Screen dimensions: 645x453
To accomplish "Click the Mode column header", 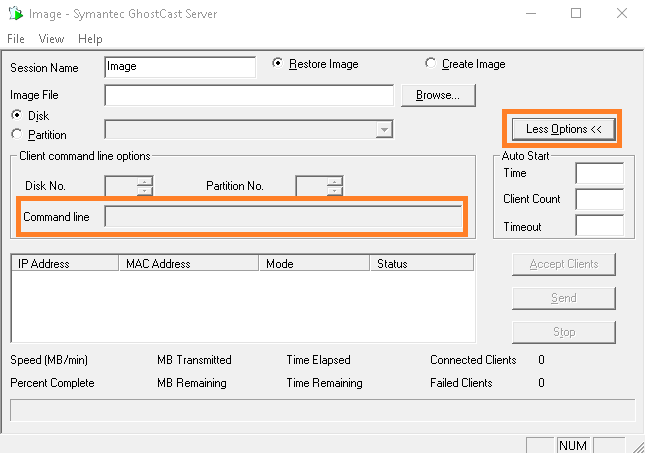I will [315, 263].
